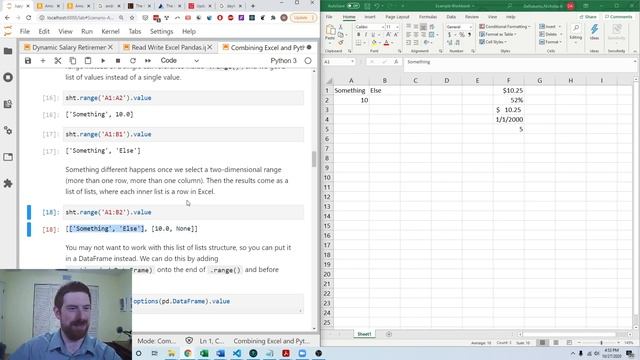Reload the browser page
Viewport: 640px width, 360px height.
(x=28, y=18)
